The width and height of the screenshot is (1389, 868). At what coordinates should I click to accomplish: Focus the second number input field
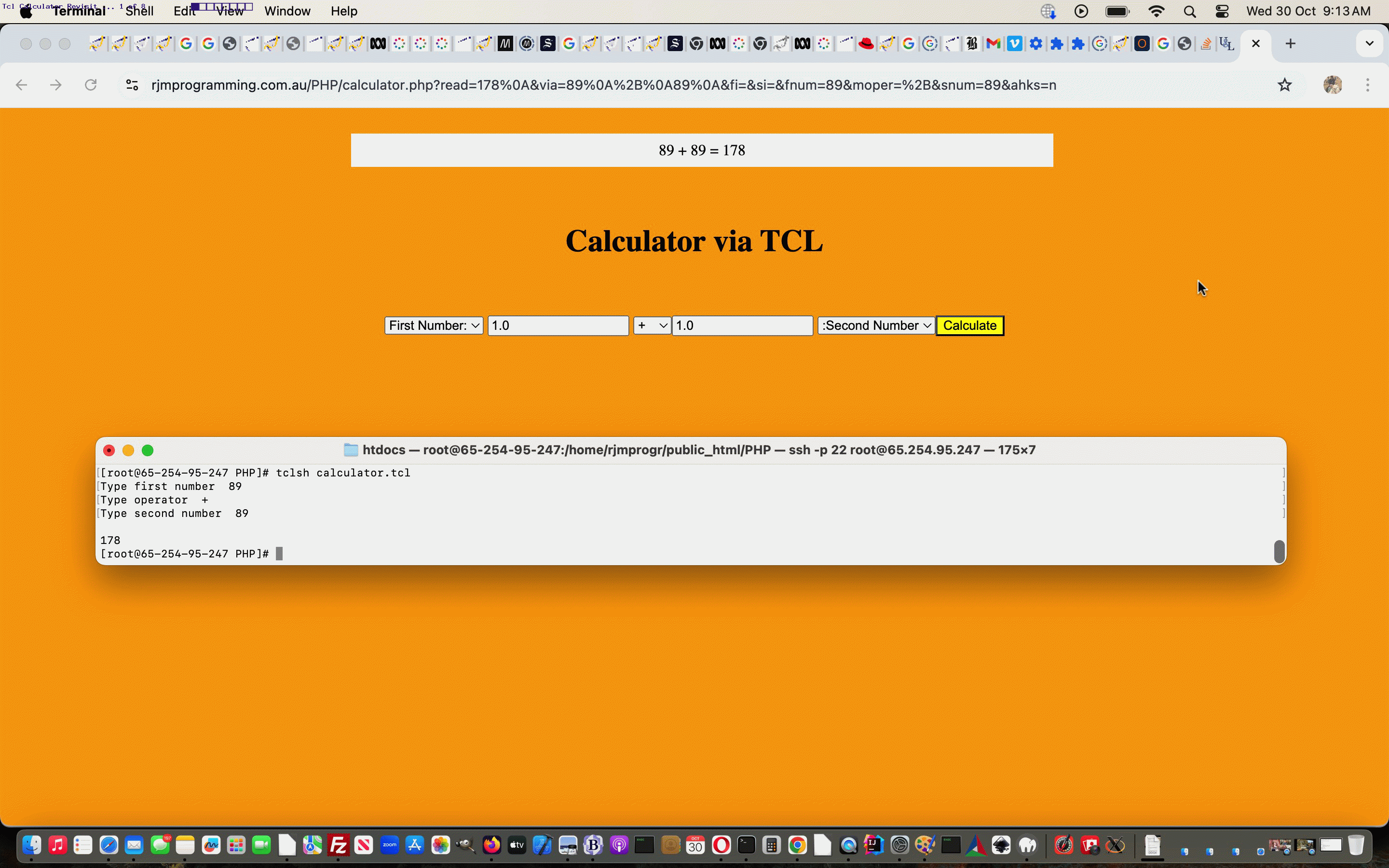coord(742,325)
